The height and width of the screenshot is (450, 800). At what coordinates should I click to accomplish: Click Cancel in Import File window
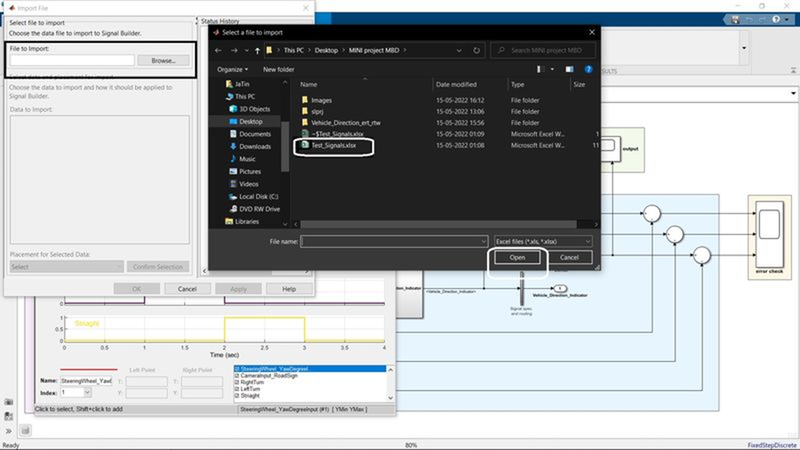click(x=187, y=289)
